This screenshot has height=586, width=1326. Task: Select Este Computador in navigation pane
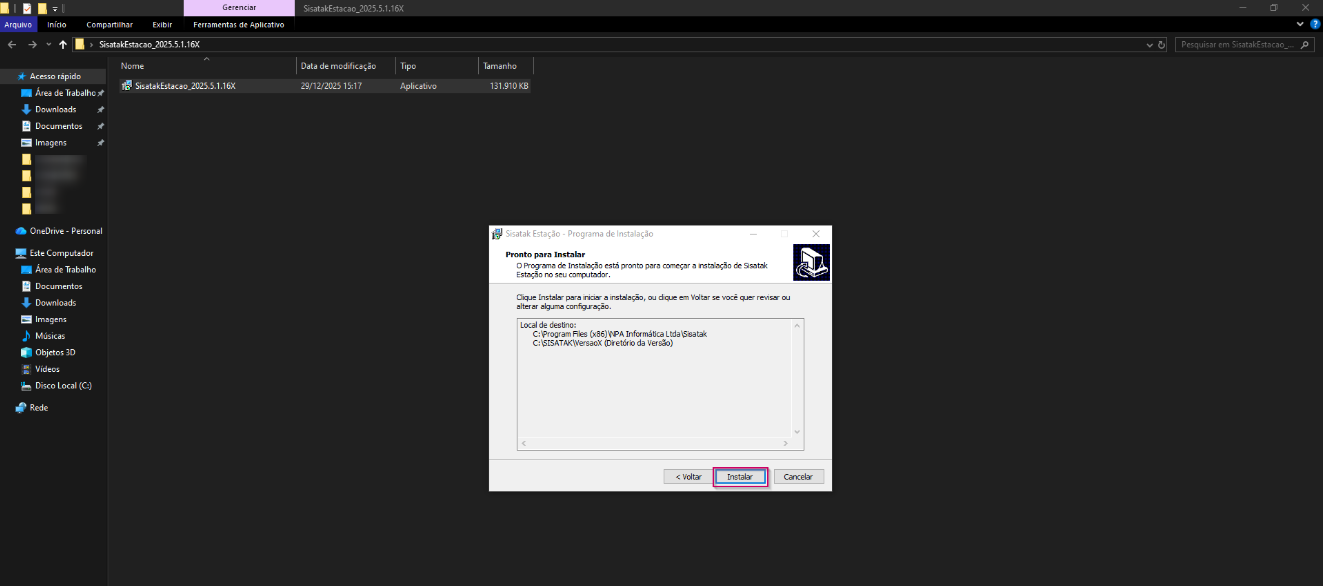tap(61, 253)
